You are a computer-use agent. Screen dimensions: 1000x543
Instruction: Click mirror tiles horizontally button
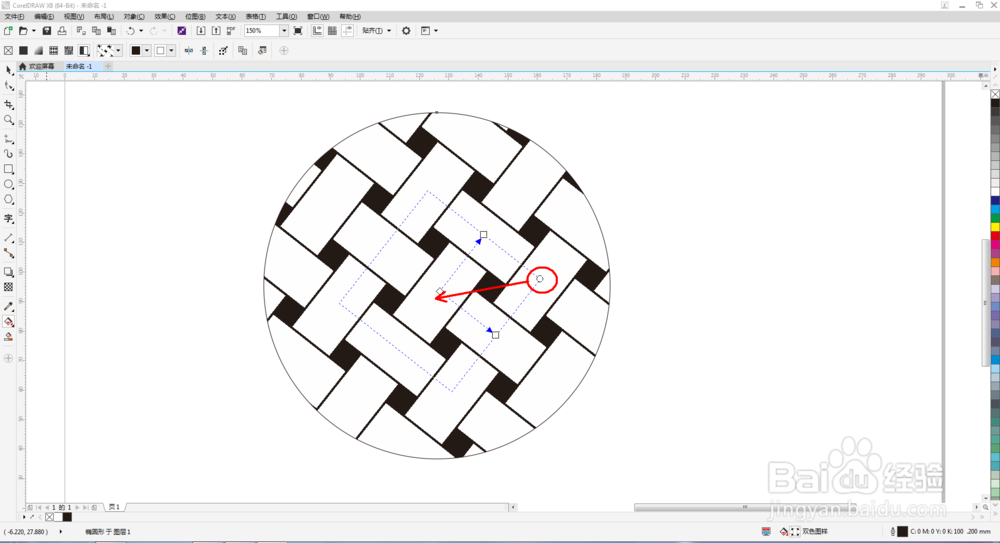[189, 50]
